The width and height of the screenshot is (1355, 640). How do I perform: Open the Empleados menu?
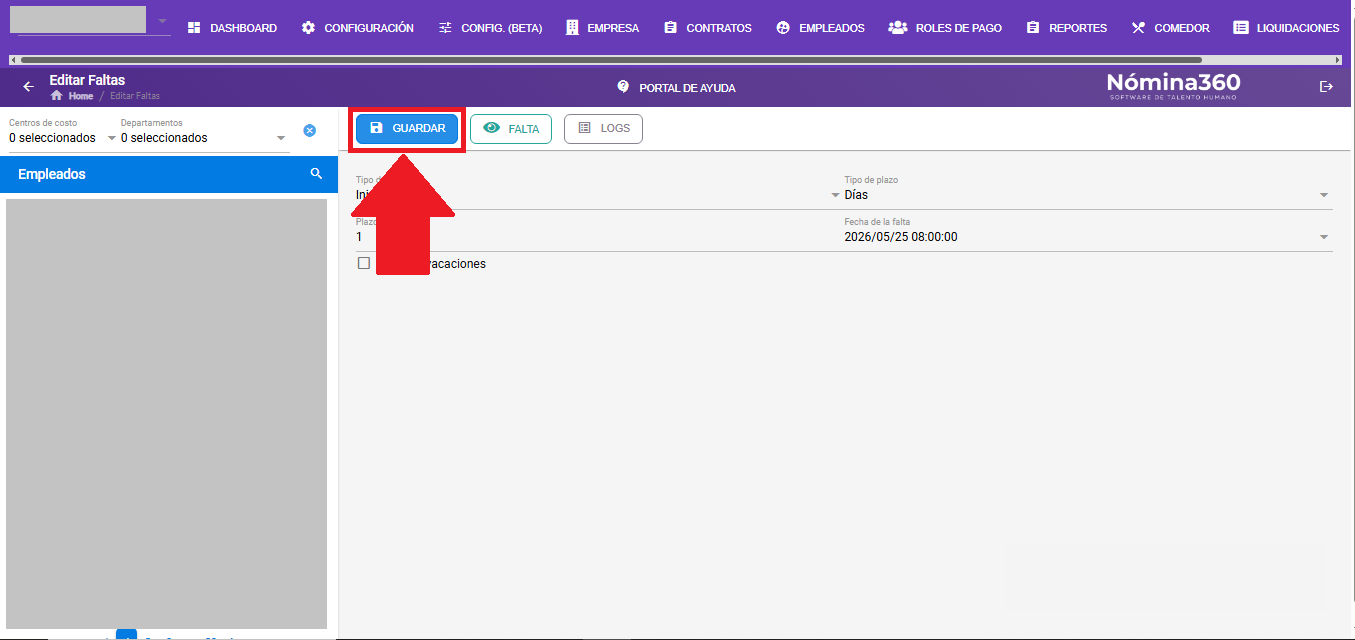click(x=820, y=28)
